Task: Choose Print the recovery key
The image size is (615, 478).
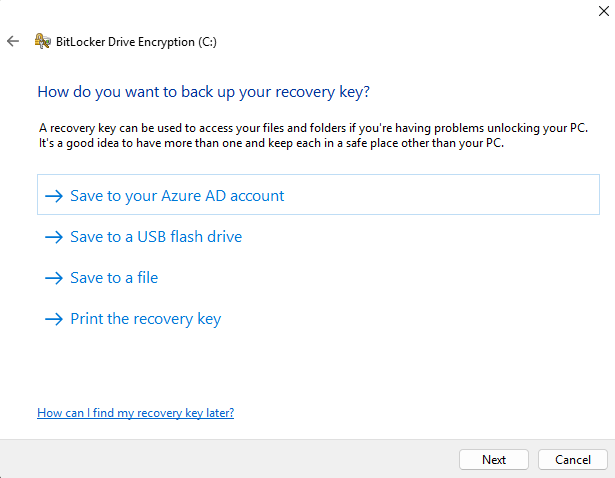Action: point(146,319)
